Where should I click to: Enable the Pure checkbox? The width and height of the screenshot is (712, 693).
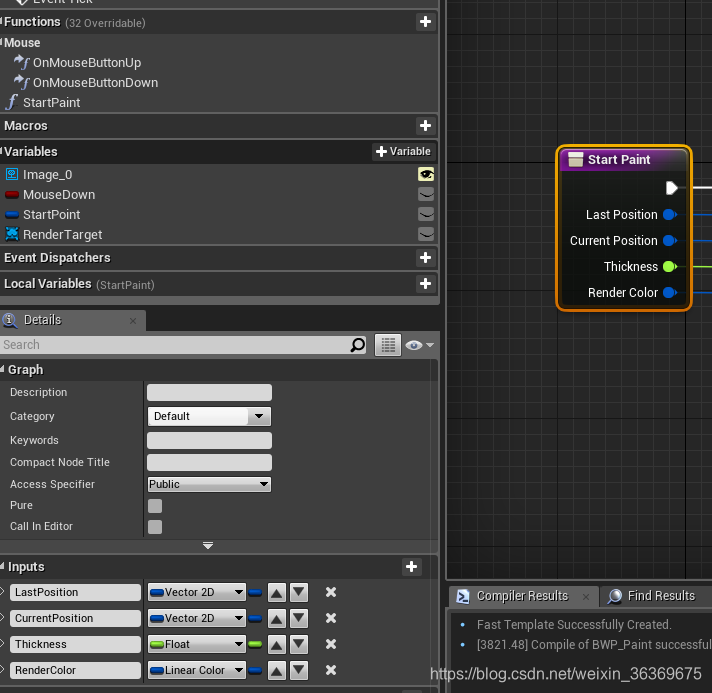(x=155, y=506)
